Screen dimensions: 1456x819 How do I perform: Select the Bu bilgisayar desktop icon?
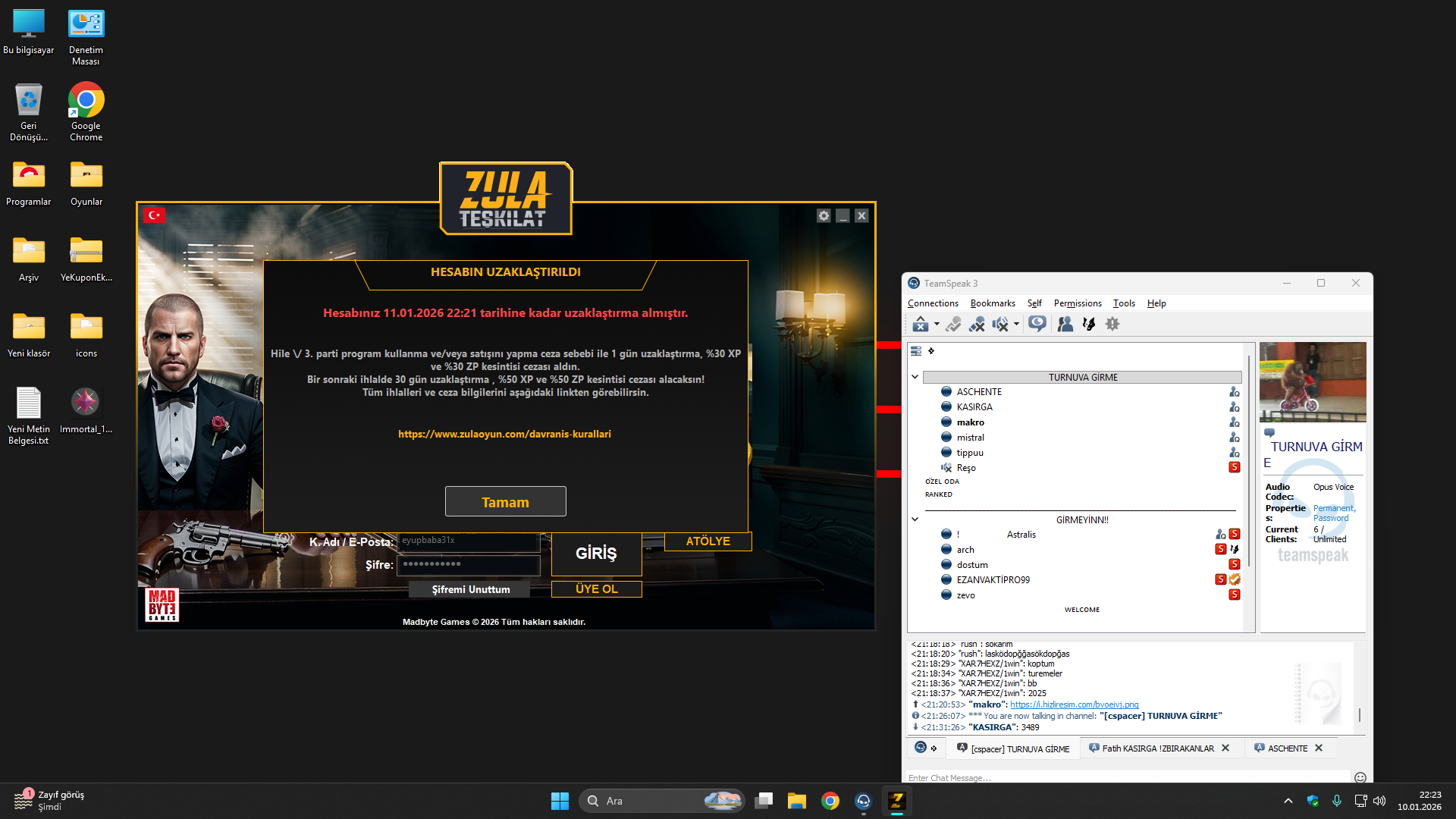(x=29, y=32)
